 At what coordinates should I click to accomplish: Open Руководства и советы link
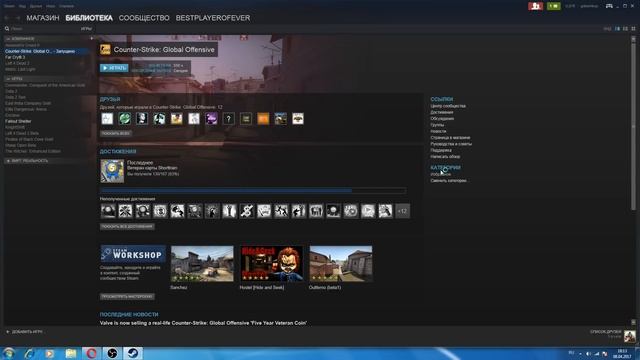(451, 144)
